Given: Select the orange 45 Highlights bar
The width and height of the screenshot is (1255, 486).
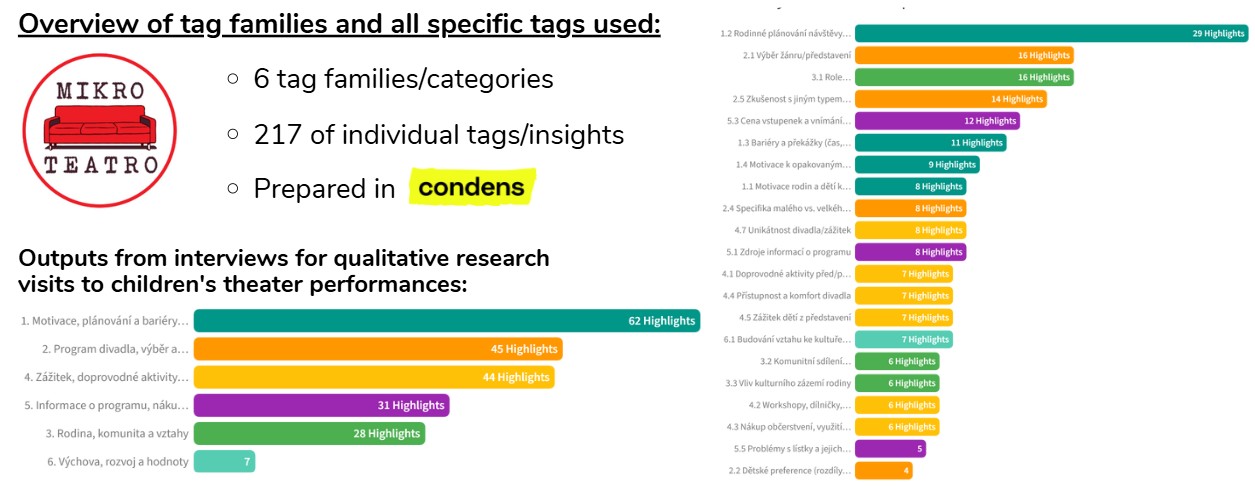Looking at the screenshot, I should [378, 349].
